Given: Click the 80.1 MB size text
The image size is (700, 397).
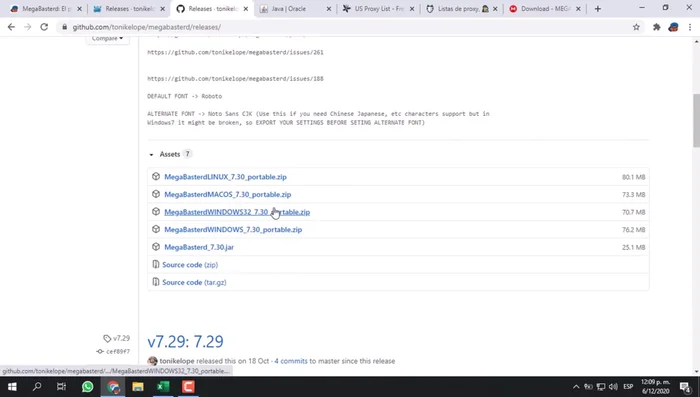Looking at the screenshot, I should [x=633, y=177].
